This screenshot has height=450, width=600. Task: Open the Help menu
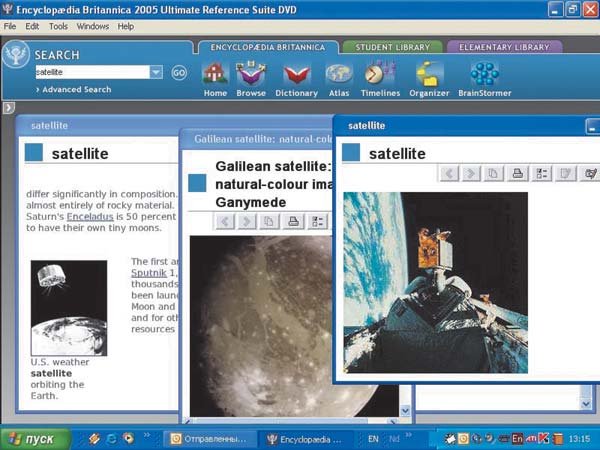click(x=126, y=26)
